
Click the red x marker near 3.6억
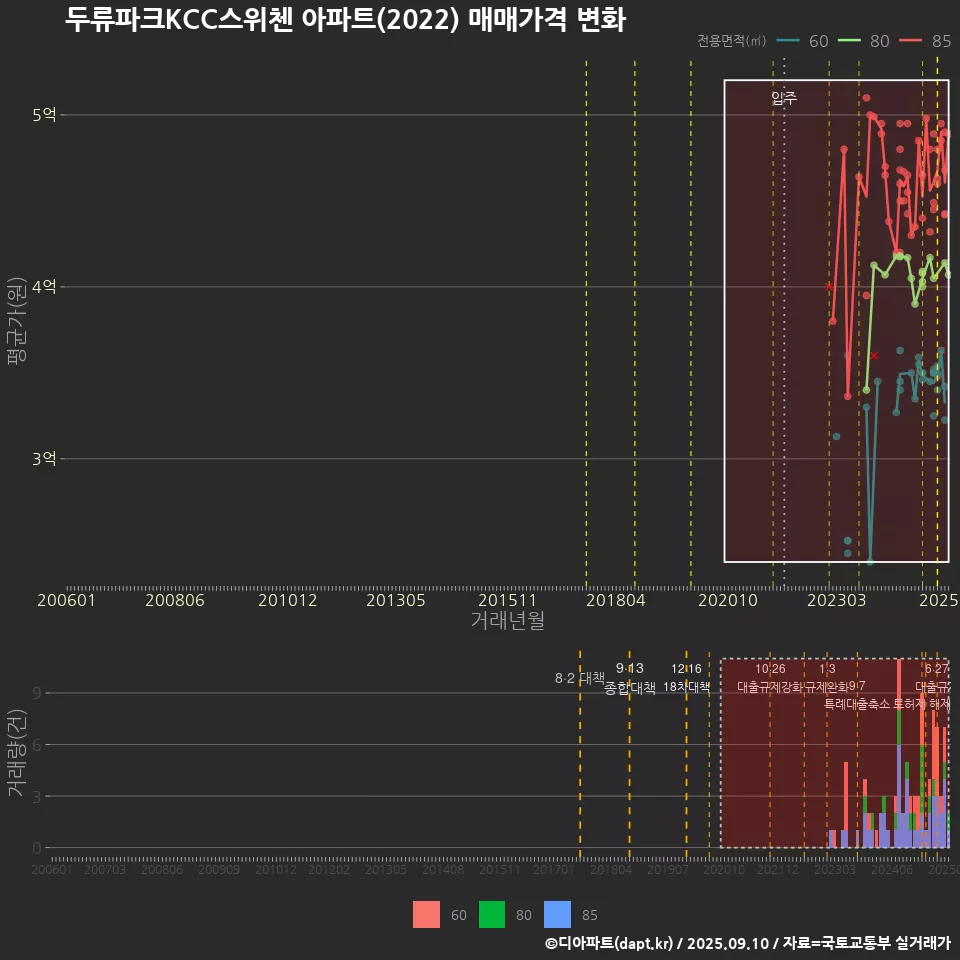874,356
